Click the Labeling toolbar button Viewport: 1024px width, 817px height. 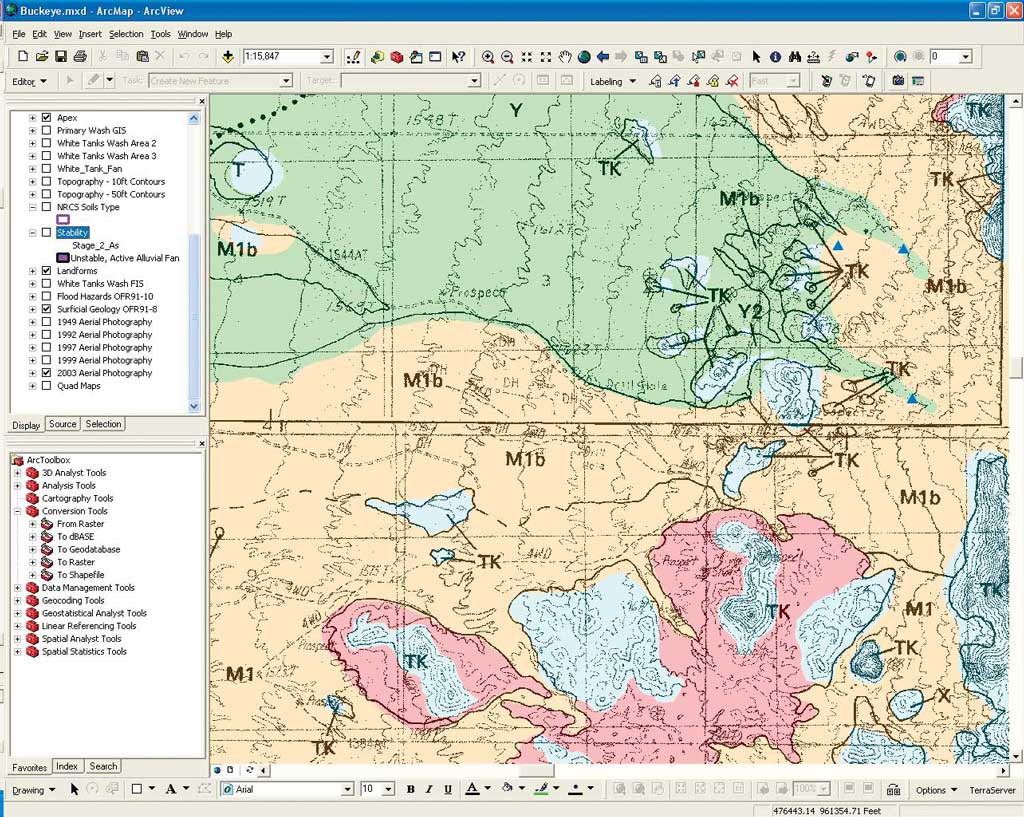[612, 81]
